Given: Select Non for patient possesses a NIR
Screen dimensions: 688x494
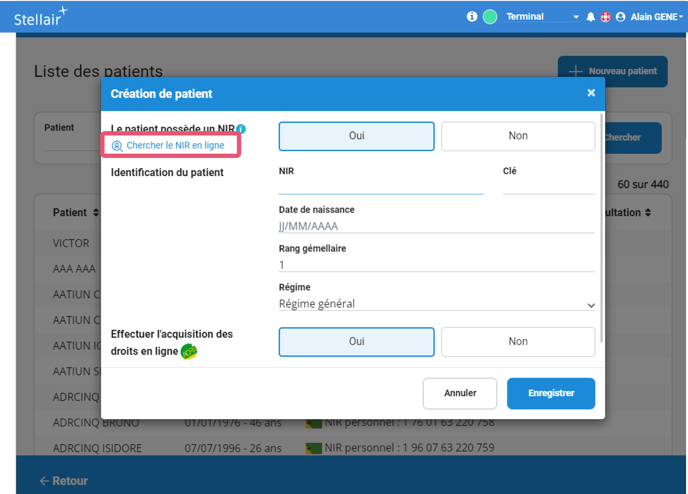Looking at the screenshot, I should pyautogui.click(x=517, y=136).
